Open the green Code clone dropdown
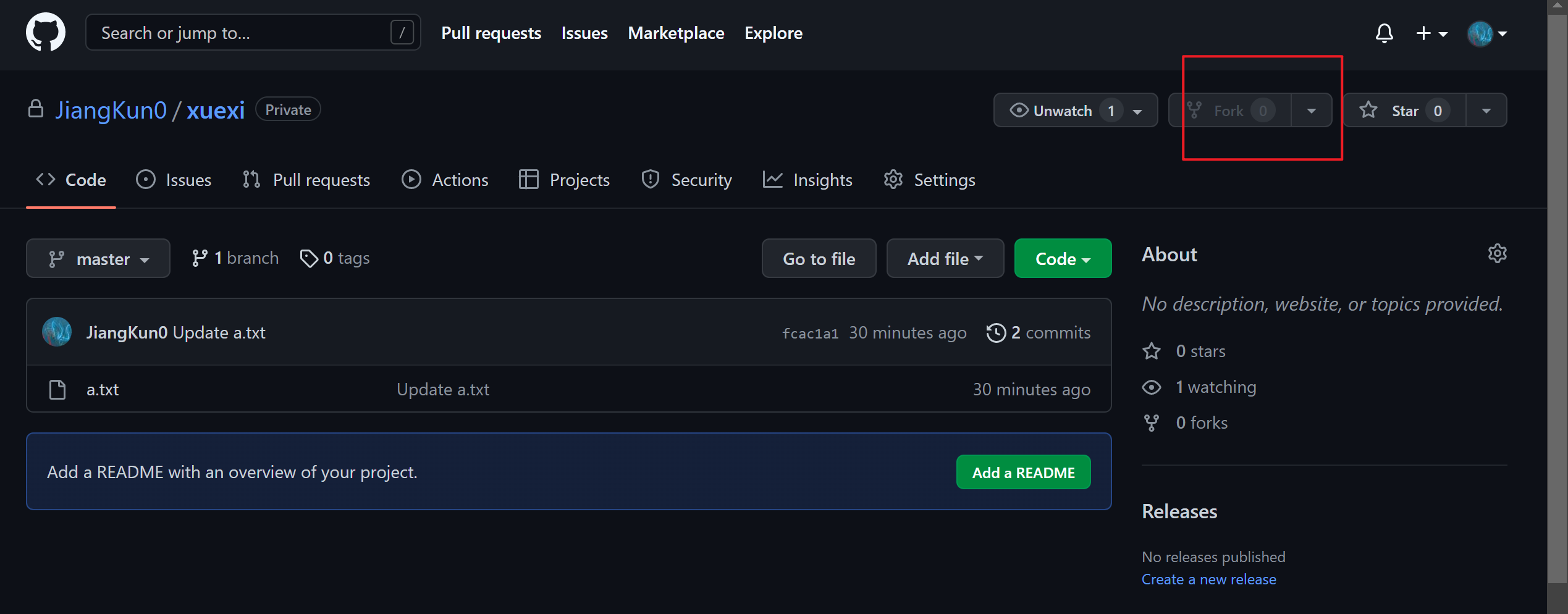Viewport: 1568px width, 614px height. (1063, 258)
